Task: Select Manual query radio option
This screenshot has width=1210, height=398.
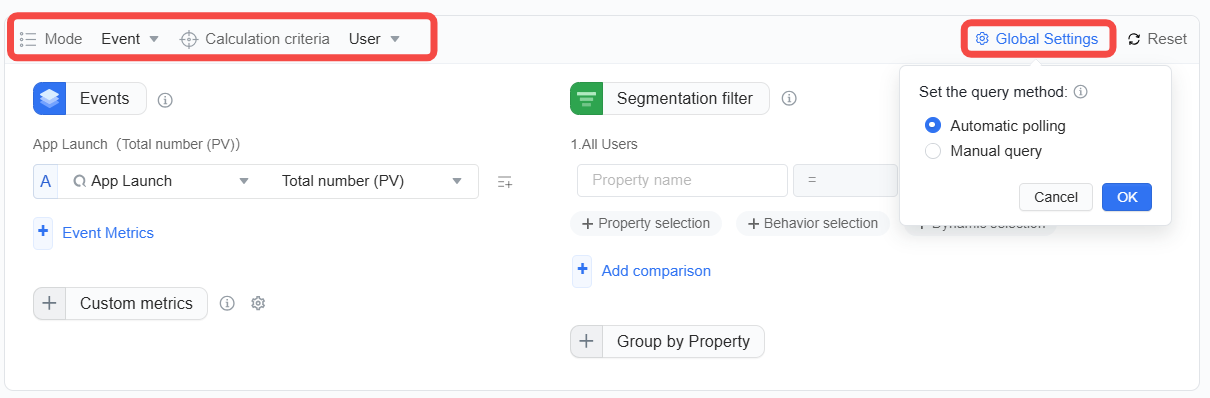Action: (933, 151)
